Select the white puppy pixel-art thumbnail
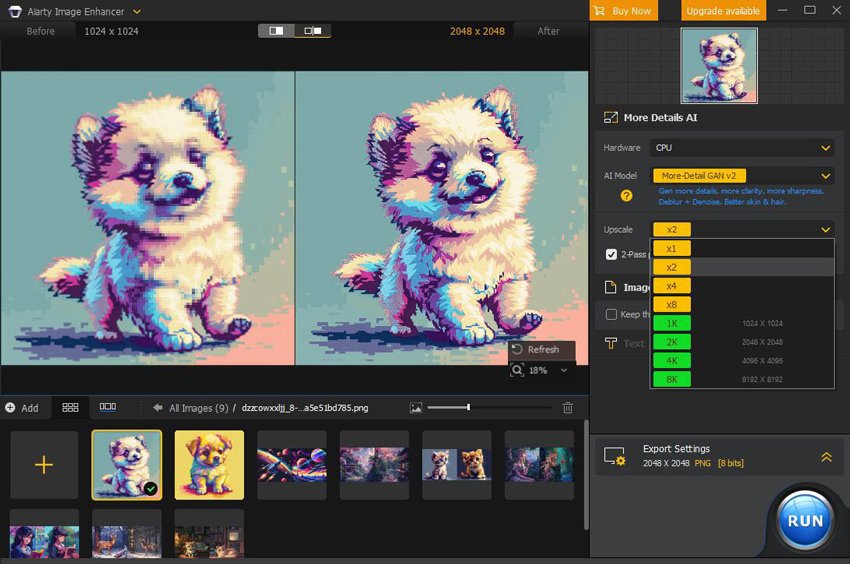 127,465
